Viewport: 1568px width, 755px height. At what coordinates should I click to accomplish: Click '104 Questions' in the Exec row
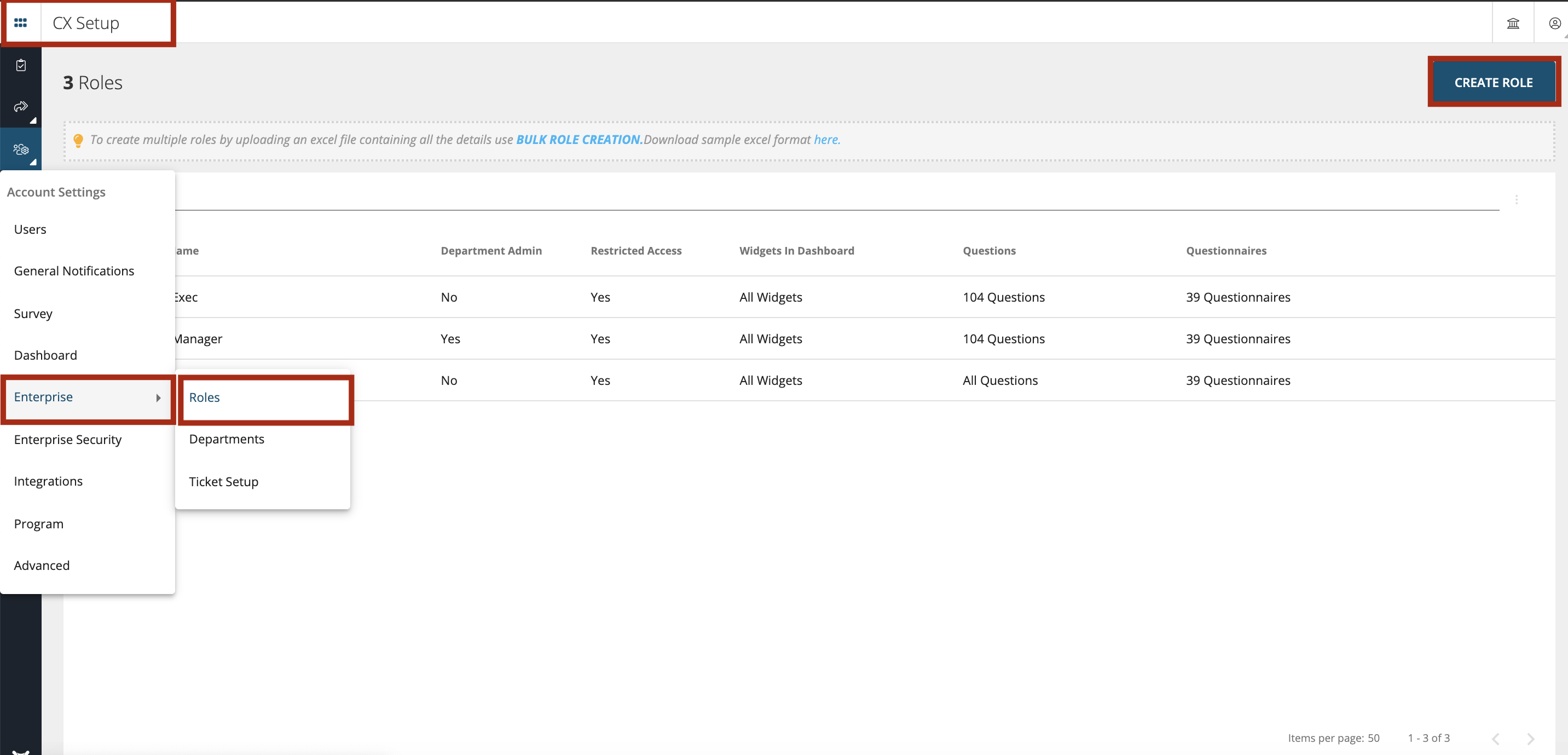(x=1003, y=298)
